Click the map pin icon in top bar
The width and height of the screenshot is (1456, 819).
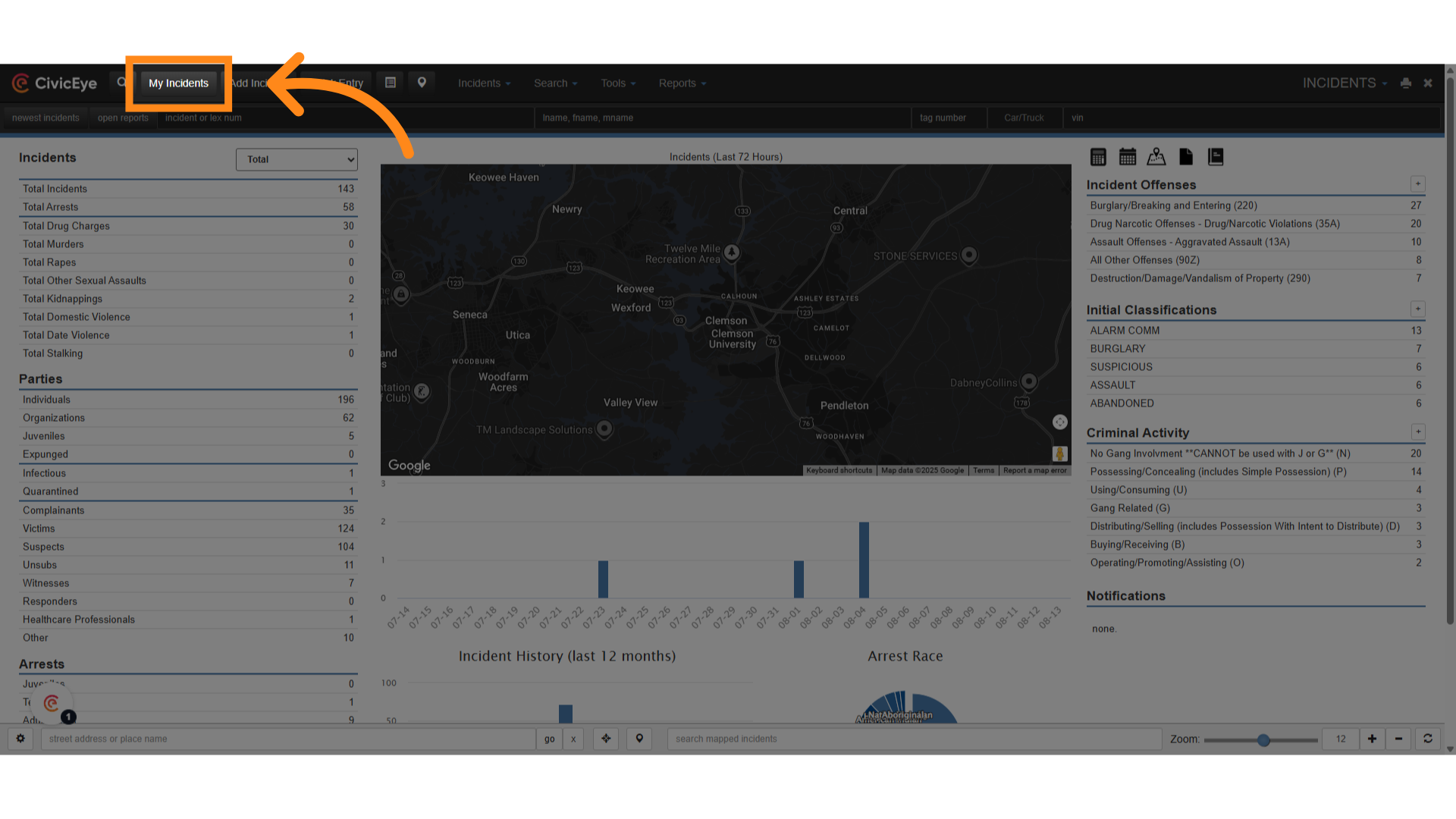(422, 83)
